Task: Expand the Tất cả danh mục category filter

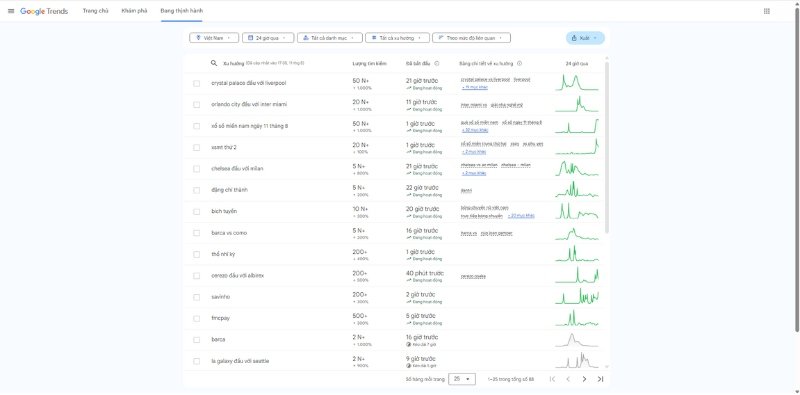Action: (330, 38)
